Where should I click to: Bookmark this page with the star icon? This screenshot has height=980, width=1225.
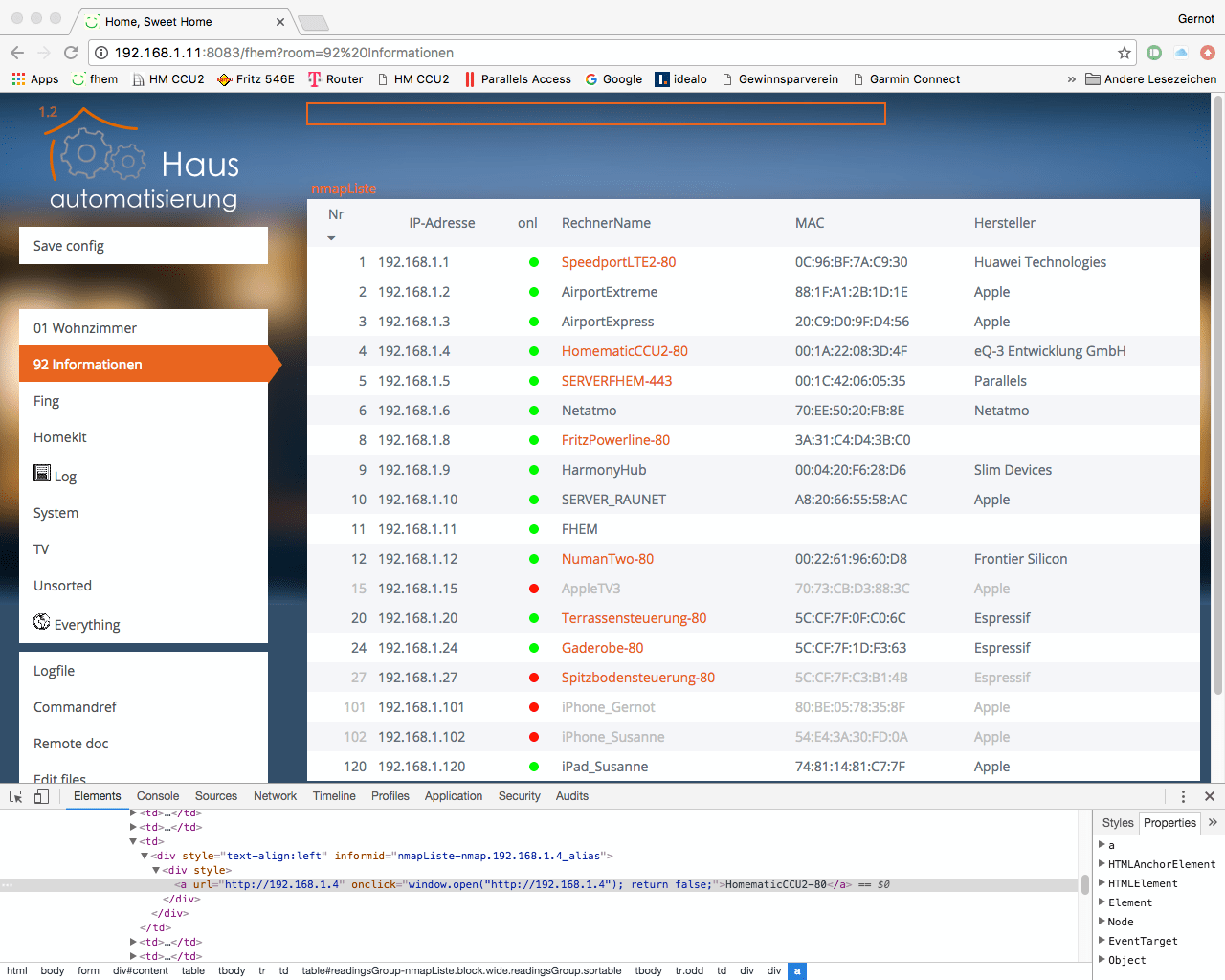1125,53
